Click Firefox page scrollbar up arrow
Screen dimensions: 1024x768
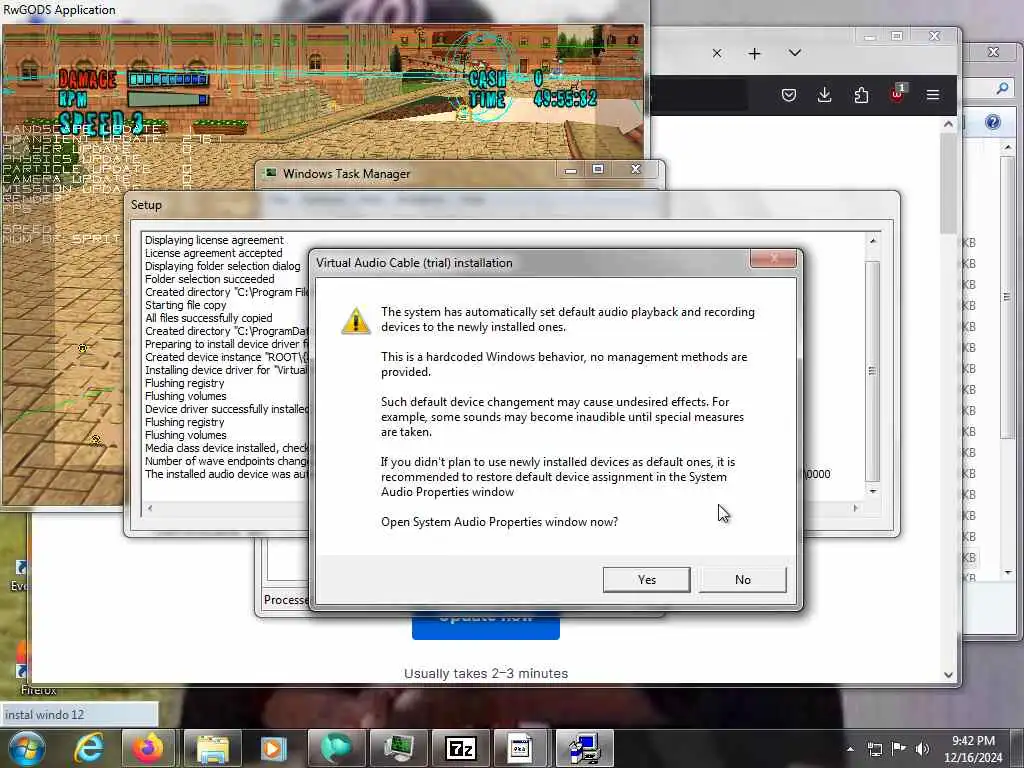pos(948,123)
